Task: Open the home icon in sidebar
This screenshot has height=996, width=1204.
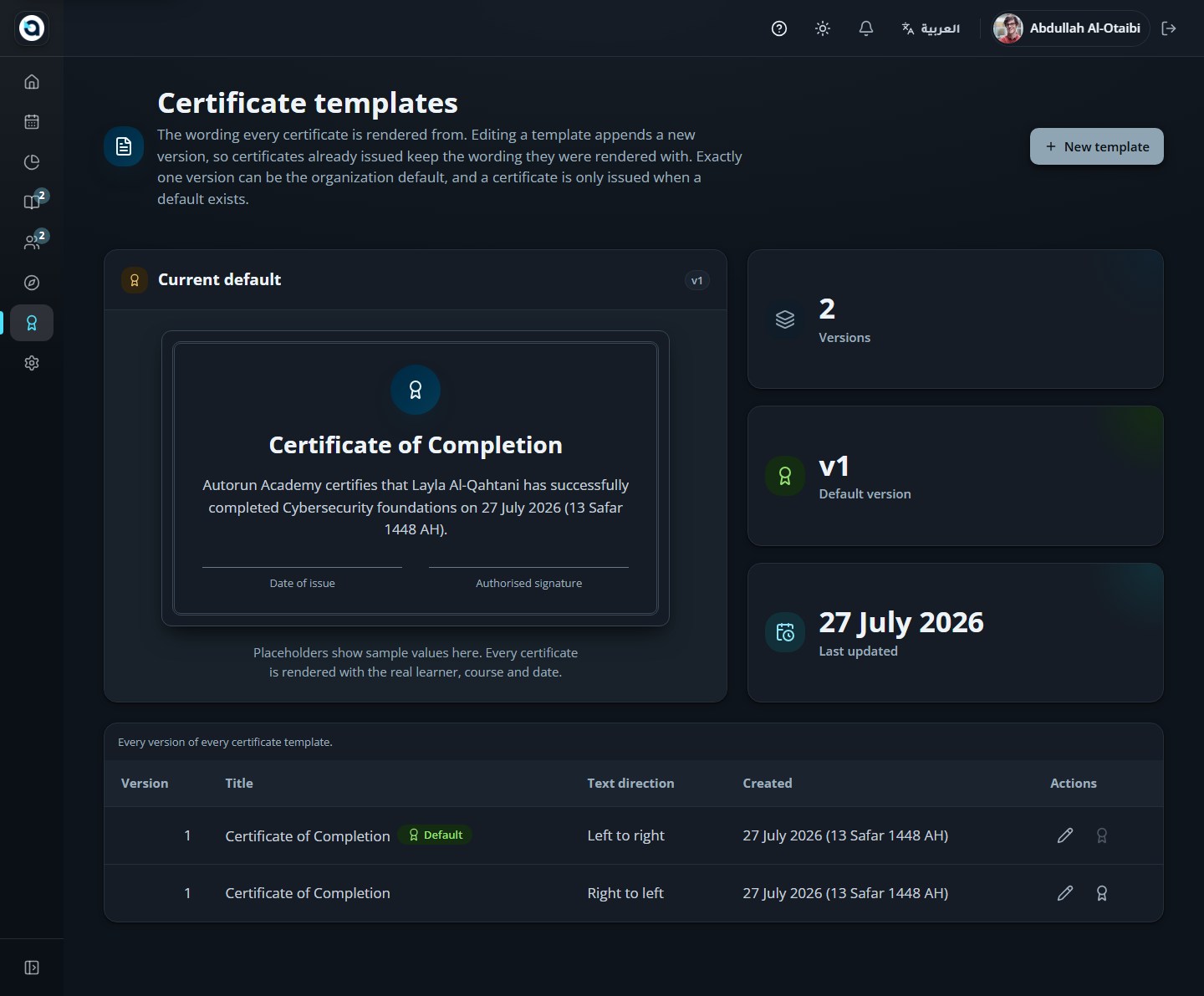Action: click(x=32, y=82)
